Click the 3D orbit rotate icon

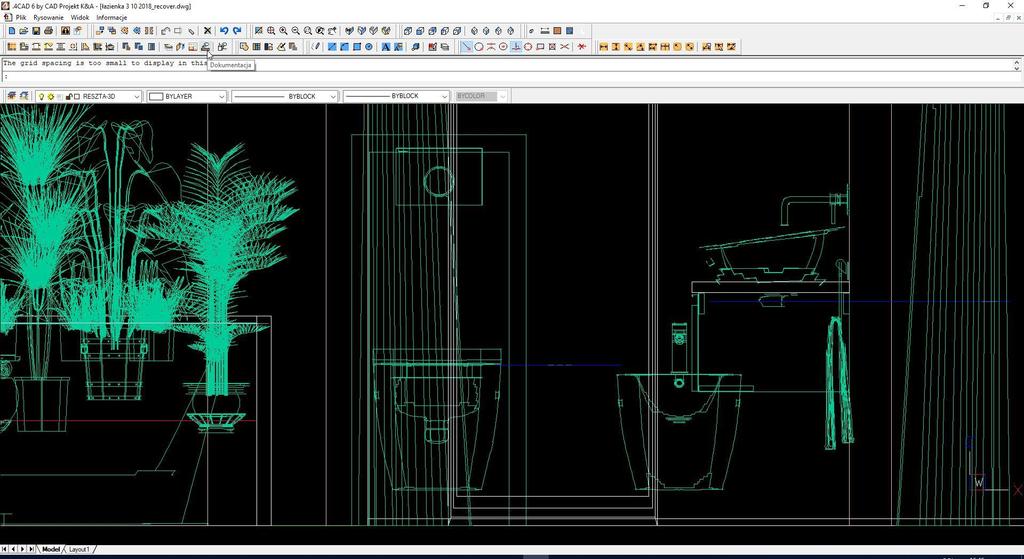332,31
